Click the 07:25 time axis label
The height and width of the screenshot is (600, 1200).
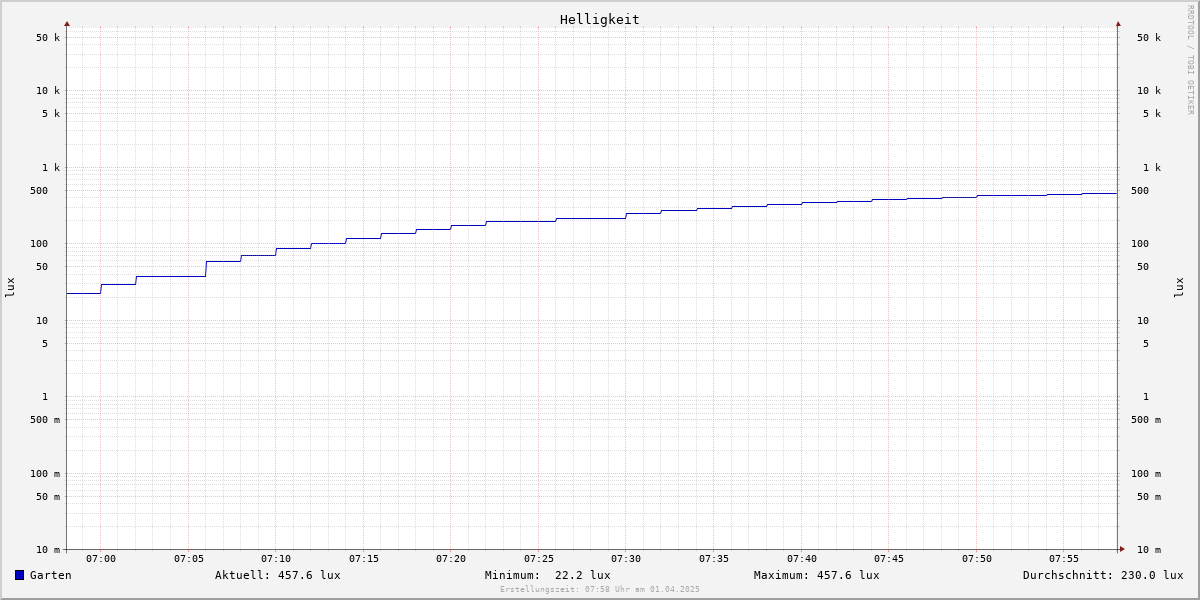pos(539,559)
